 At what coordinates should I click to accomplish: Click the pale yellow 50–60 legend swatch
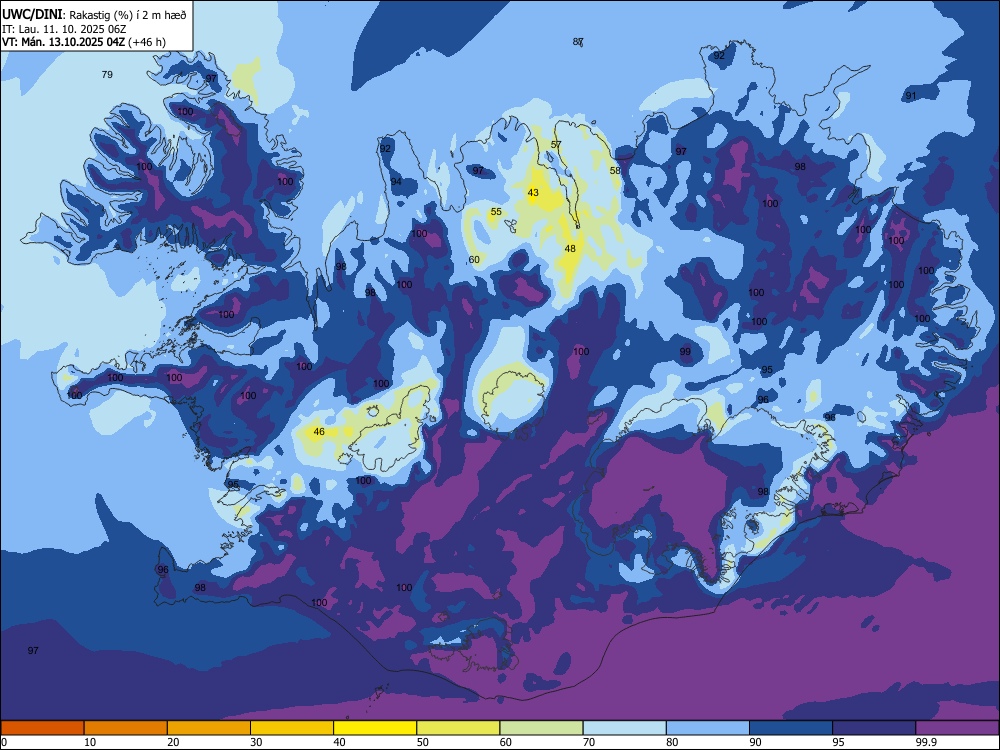click(x=458, y=728)
